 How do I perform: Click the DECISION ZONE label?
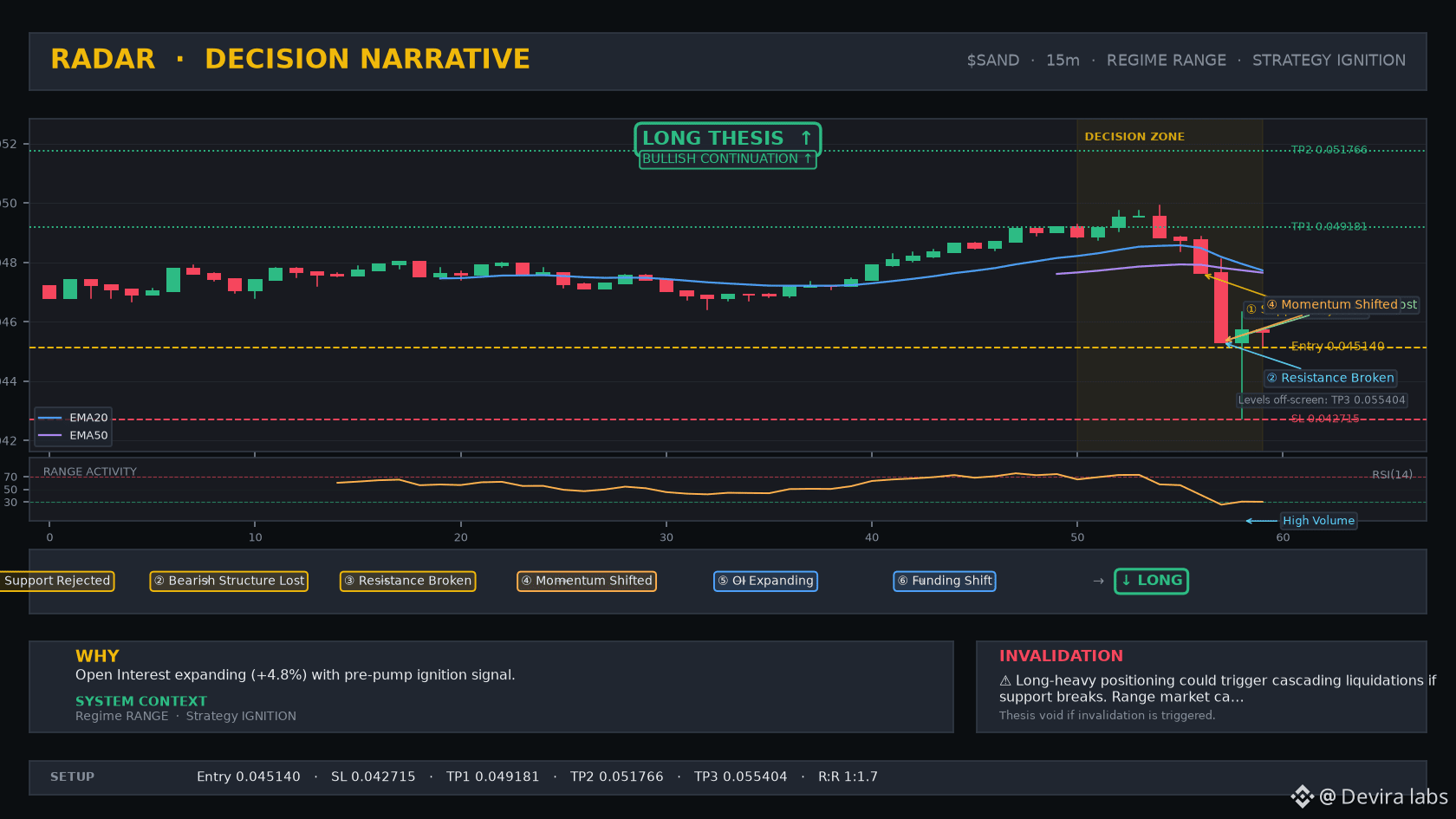point(1134,137)
